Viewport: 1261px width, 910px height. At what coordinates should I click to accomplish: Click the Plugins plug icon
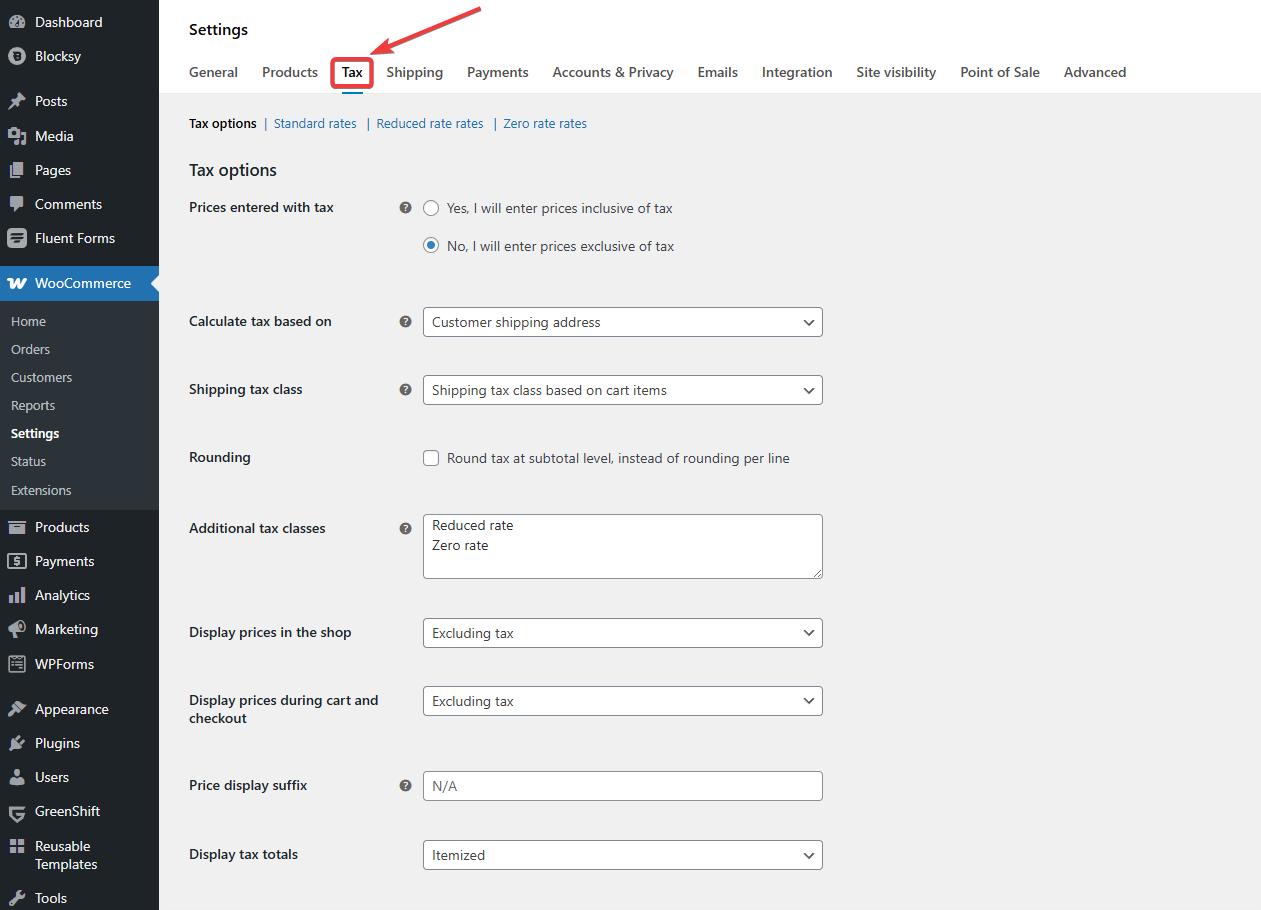17,743
